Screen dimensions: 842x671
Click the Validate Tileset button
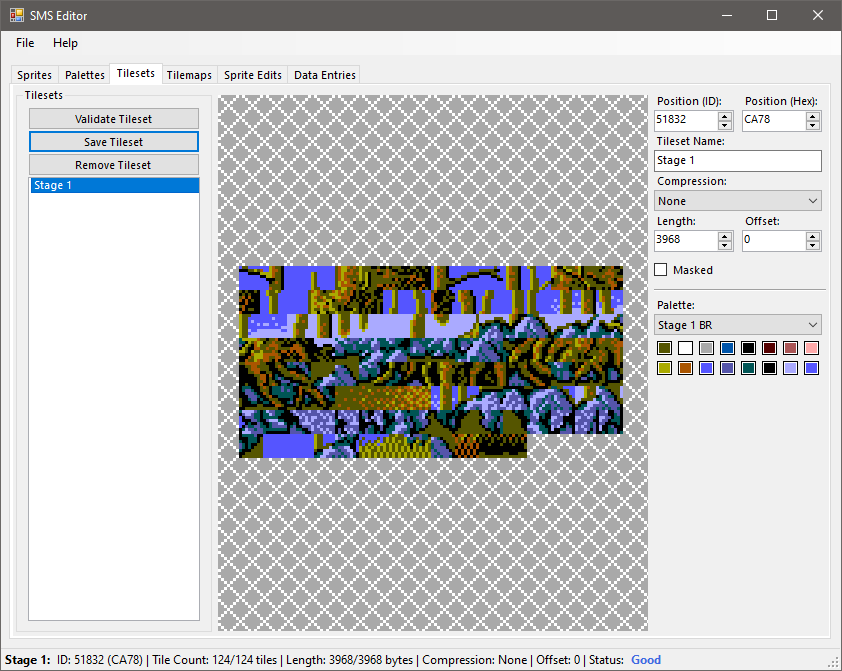pos(114,119)
